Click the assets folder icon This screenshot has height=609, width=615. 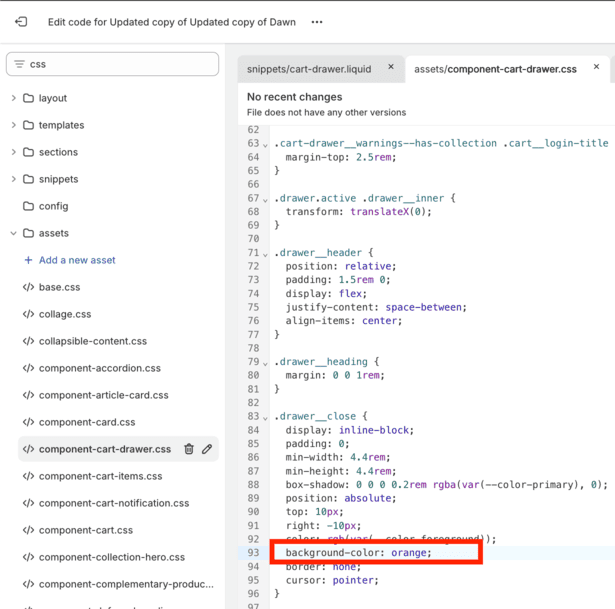click(28, 233)
